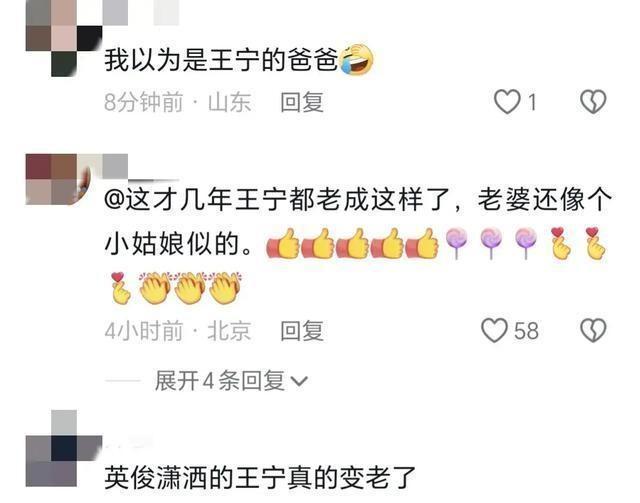Click the clapping hands emoji row

(191, 288)
